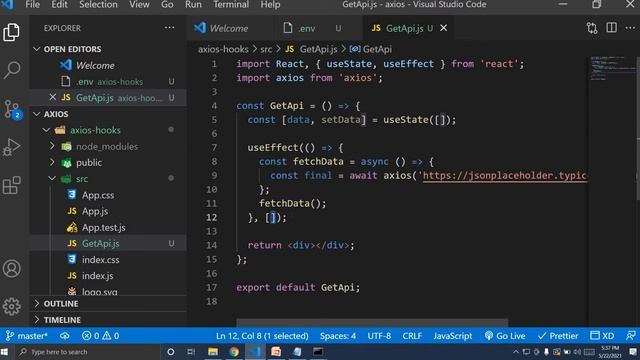Click axios-hooks breadcrumb segment
This screenshot has width=640, height=360.
[223, 49]
